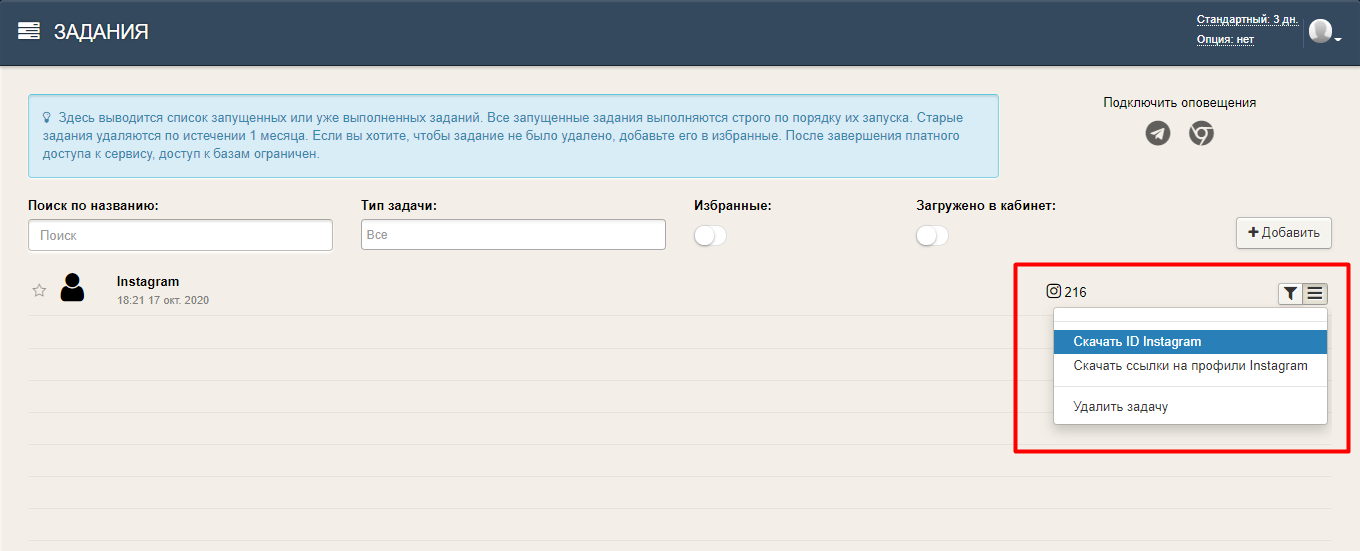Star the Instagram task as favorite
Viewport: 1360px width, 551px height.
39,290
